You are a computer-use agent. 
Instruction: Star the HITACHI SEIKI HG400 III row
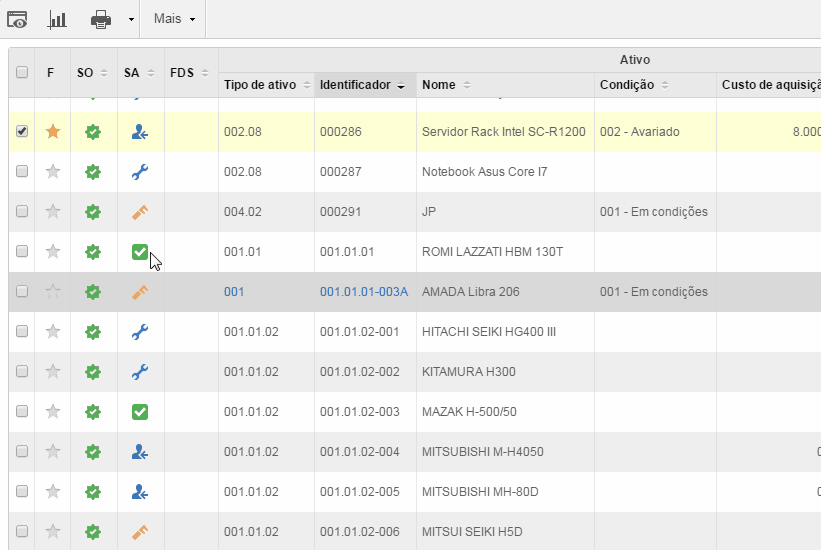(x=53, y=331)
